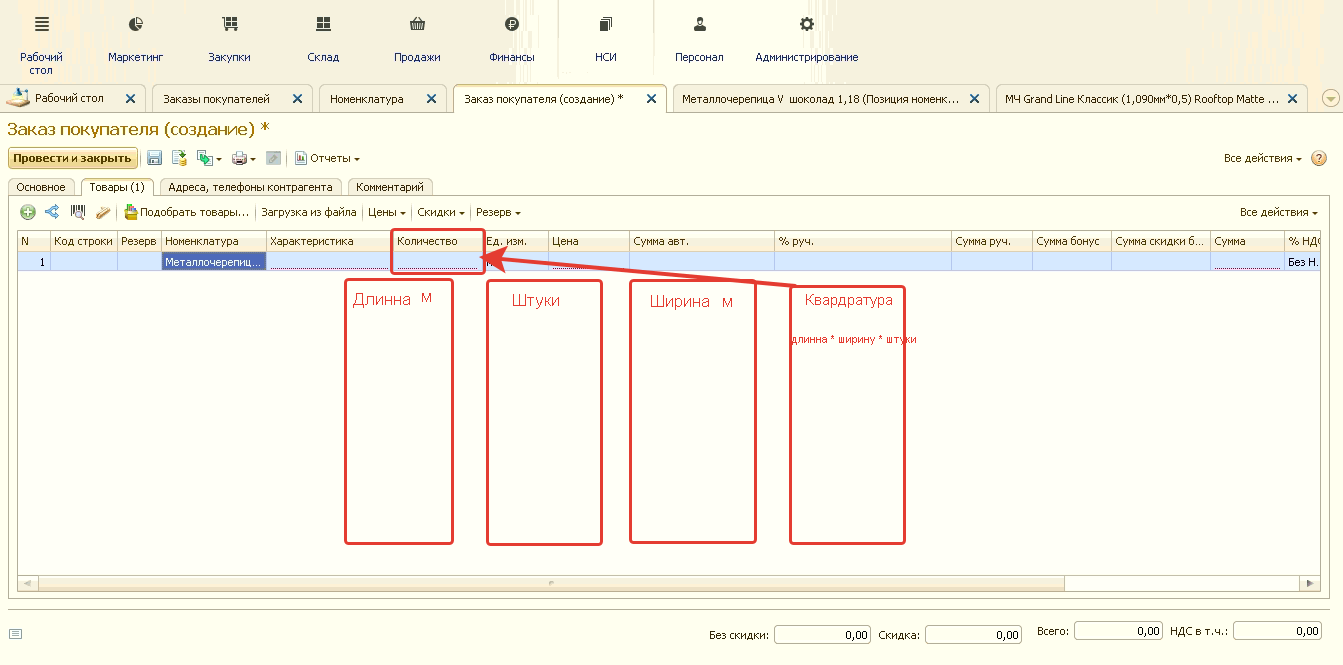Open the Скидки dropdown
Viewport: 1343px width, 665px height.
pos(441,212)
